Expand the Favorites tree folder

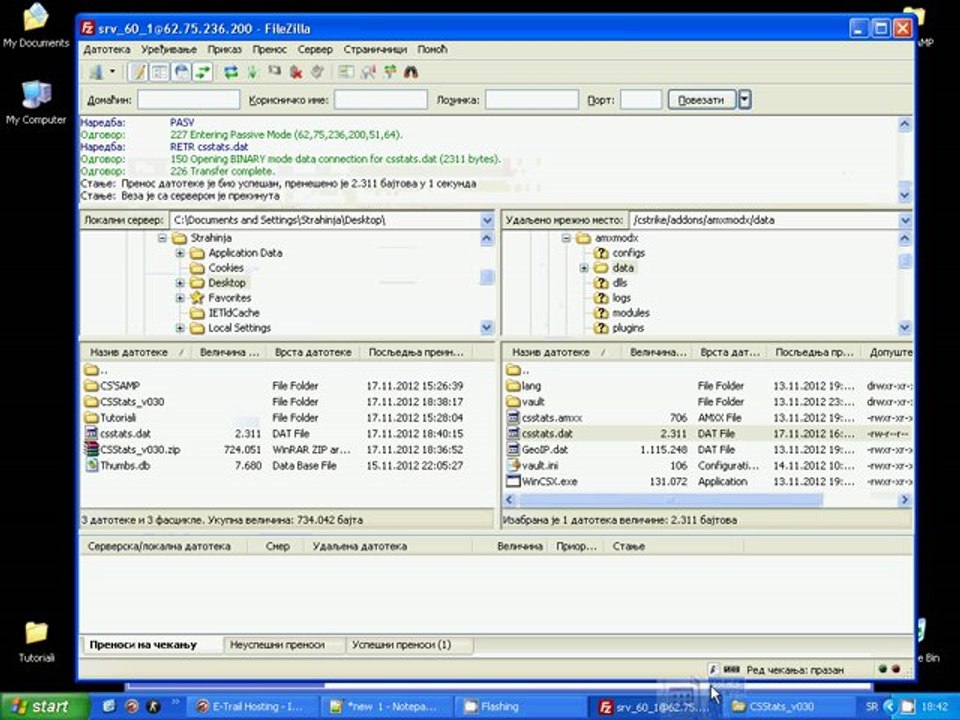(180, 298)
